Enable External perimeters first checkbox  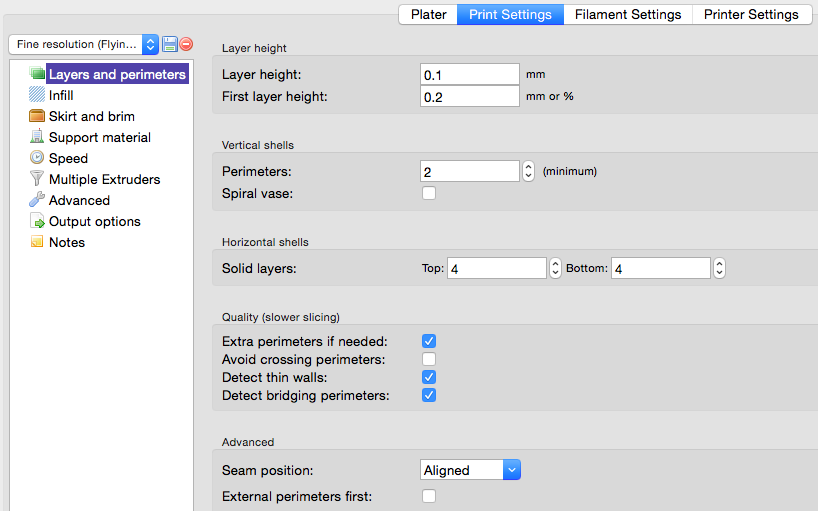point(429,496)
